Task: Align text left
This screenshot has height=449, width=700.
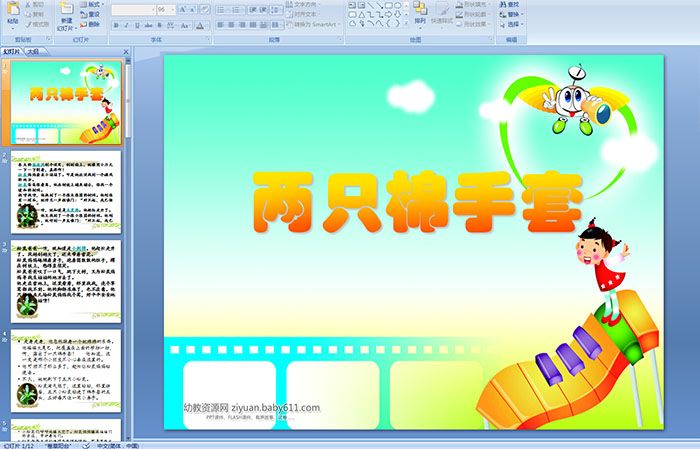Action: pos(220,25)
